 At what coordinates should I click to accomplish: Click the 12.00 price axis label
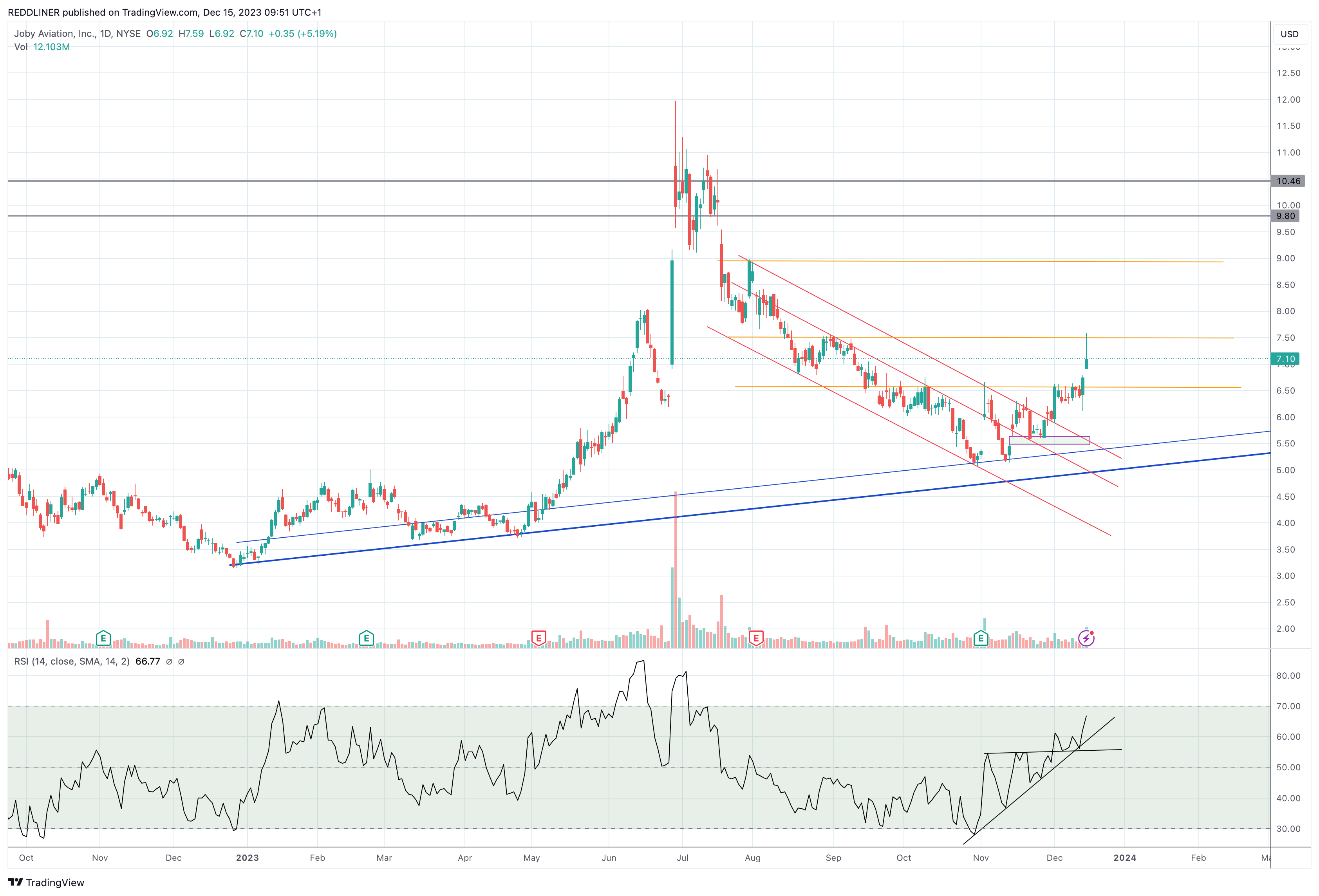1288,99
